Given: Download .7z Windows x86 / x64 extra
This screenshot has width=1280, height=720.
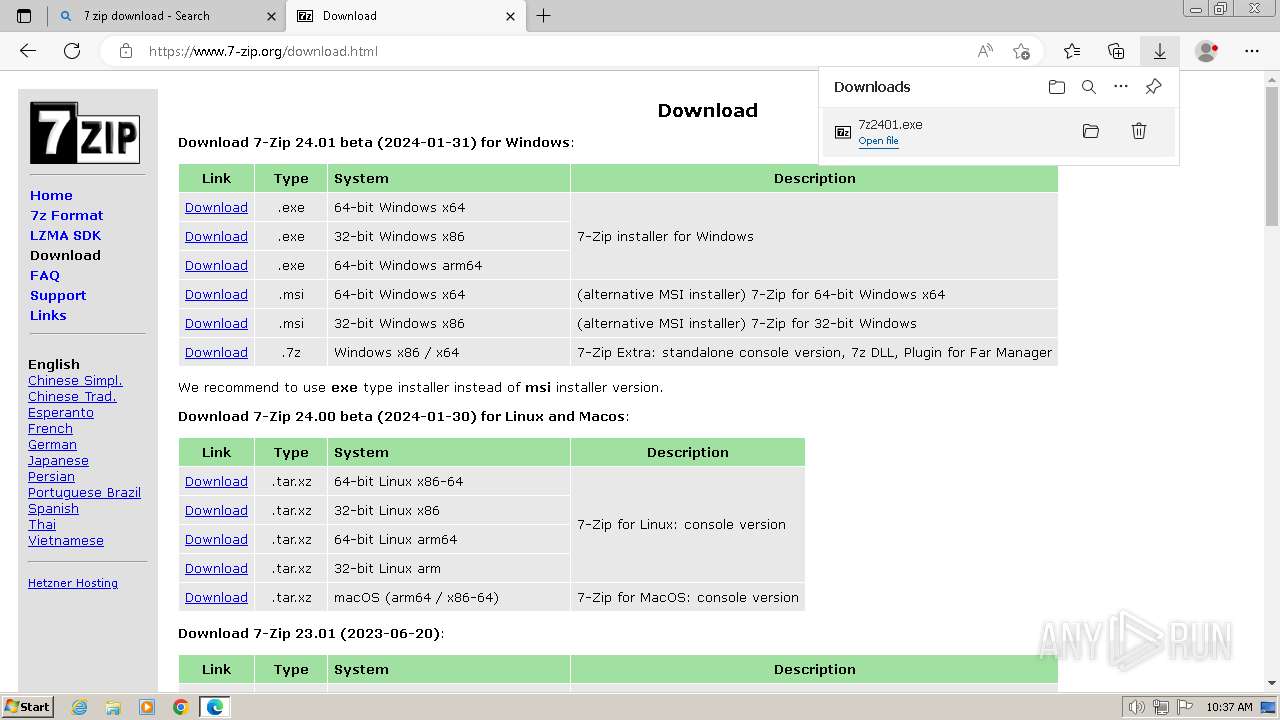Looking at the screenshot, I should [x=216, y=352].
